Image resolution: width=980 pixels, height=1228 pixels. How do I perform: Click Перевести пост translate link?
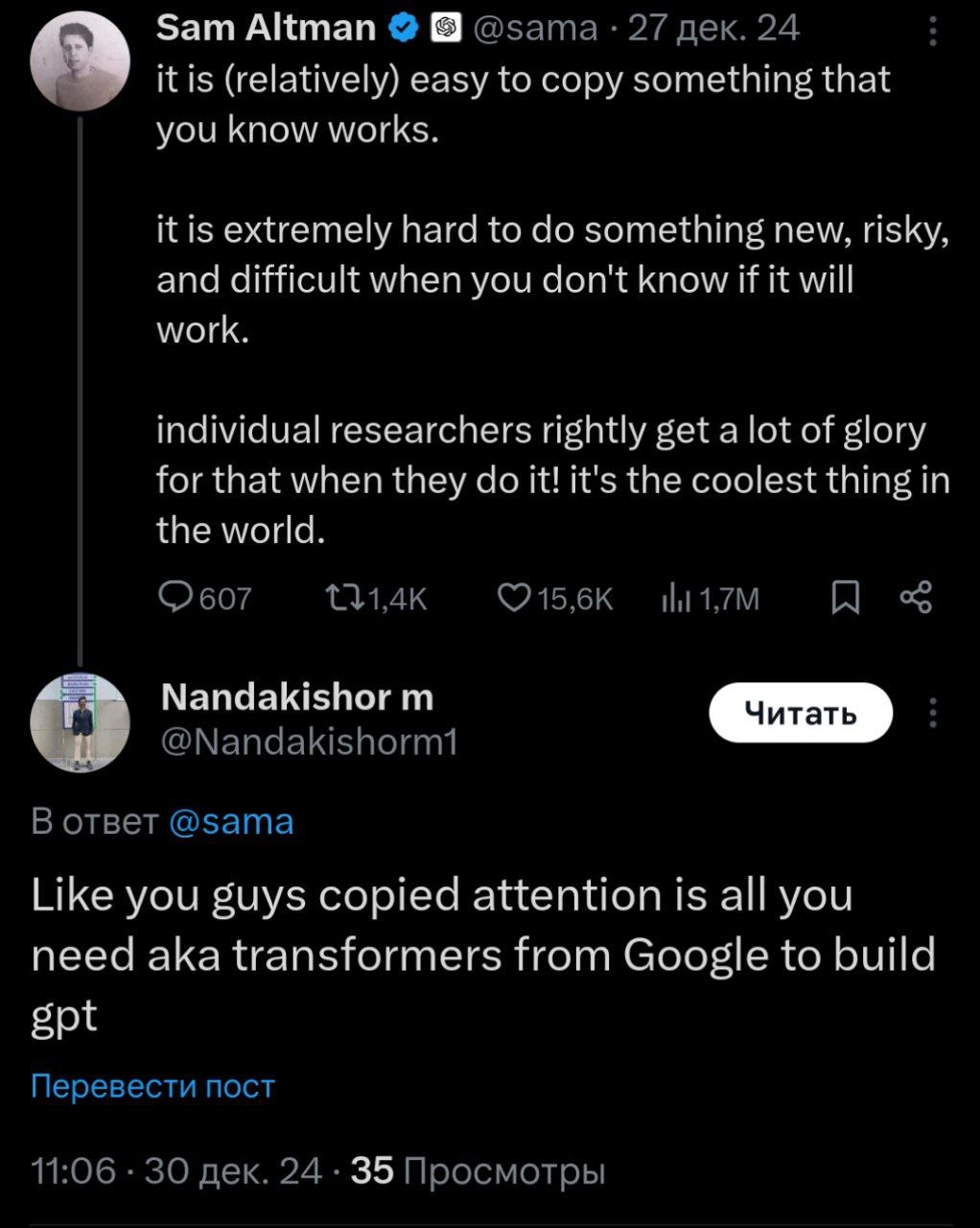click(x=152, y=1086)
